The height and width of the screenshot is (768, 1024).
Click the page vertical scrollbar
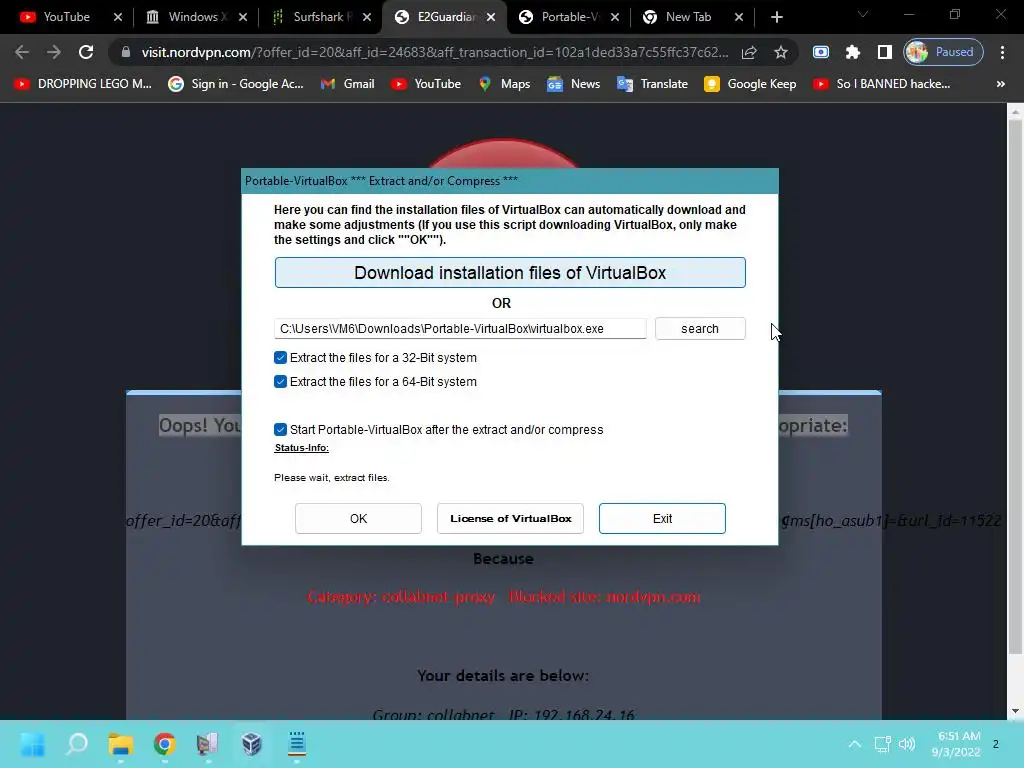(x=1015, y=387)
